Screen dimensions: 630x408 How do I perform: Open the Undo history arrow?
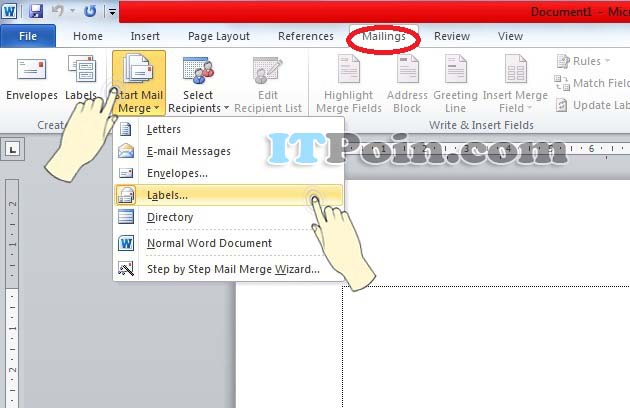[73, 11]
